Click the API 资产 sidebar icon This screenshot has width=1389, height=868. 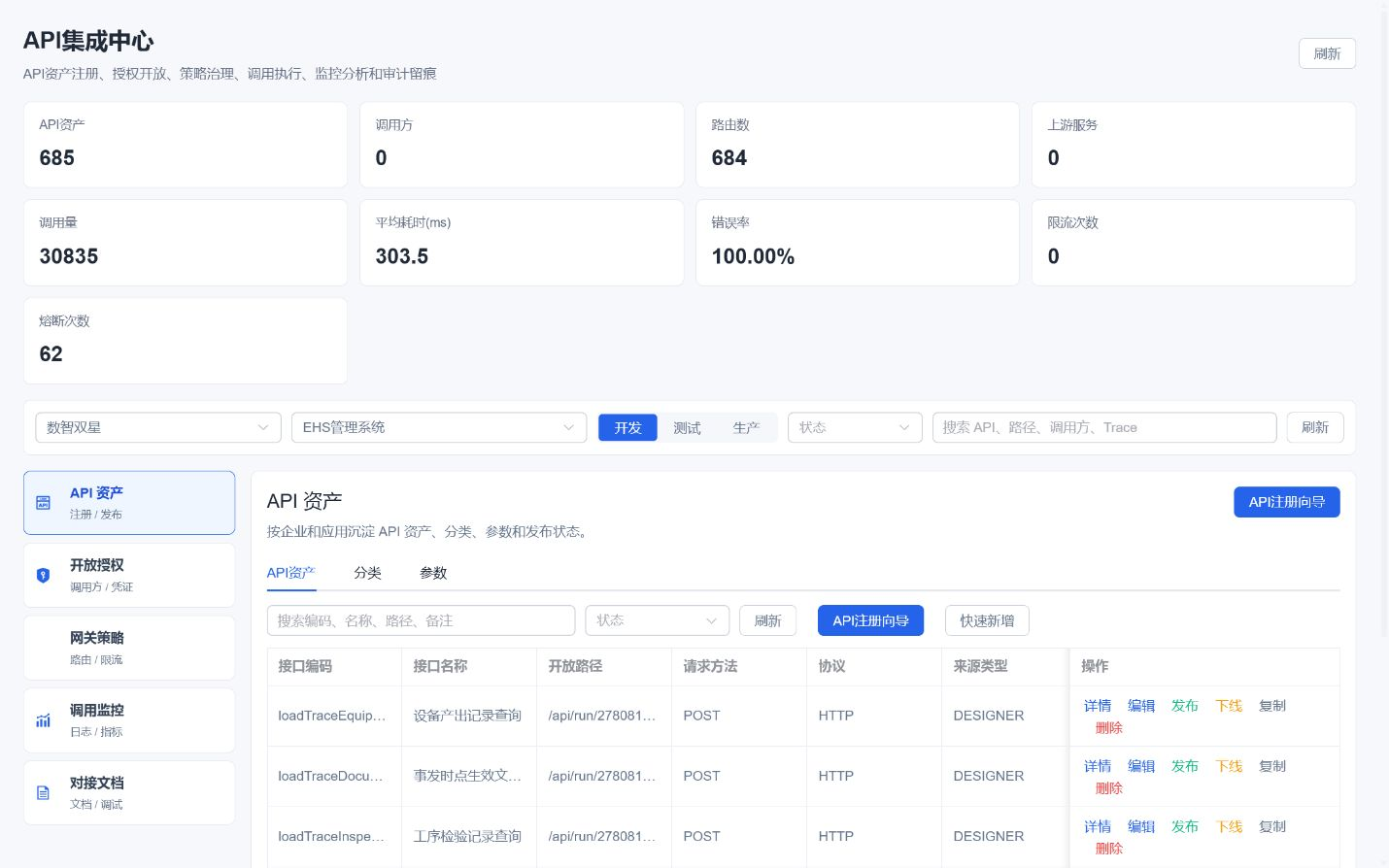pos(43,503)
